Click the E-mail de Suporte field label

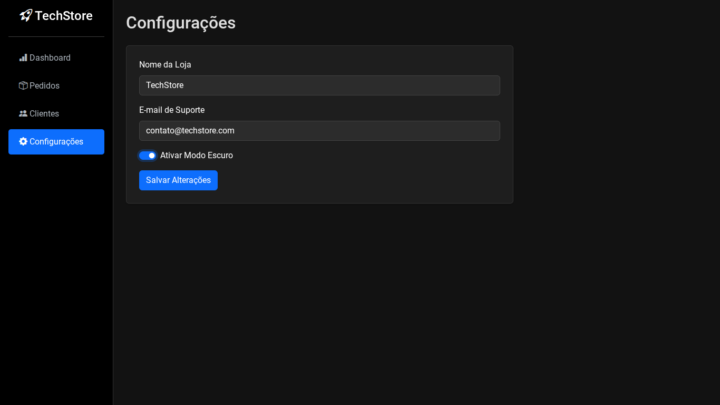172,110
